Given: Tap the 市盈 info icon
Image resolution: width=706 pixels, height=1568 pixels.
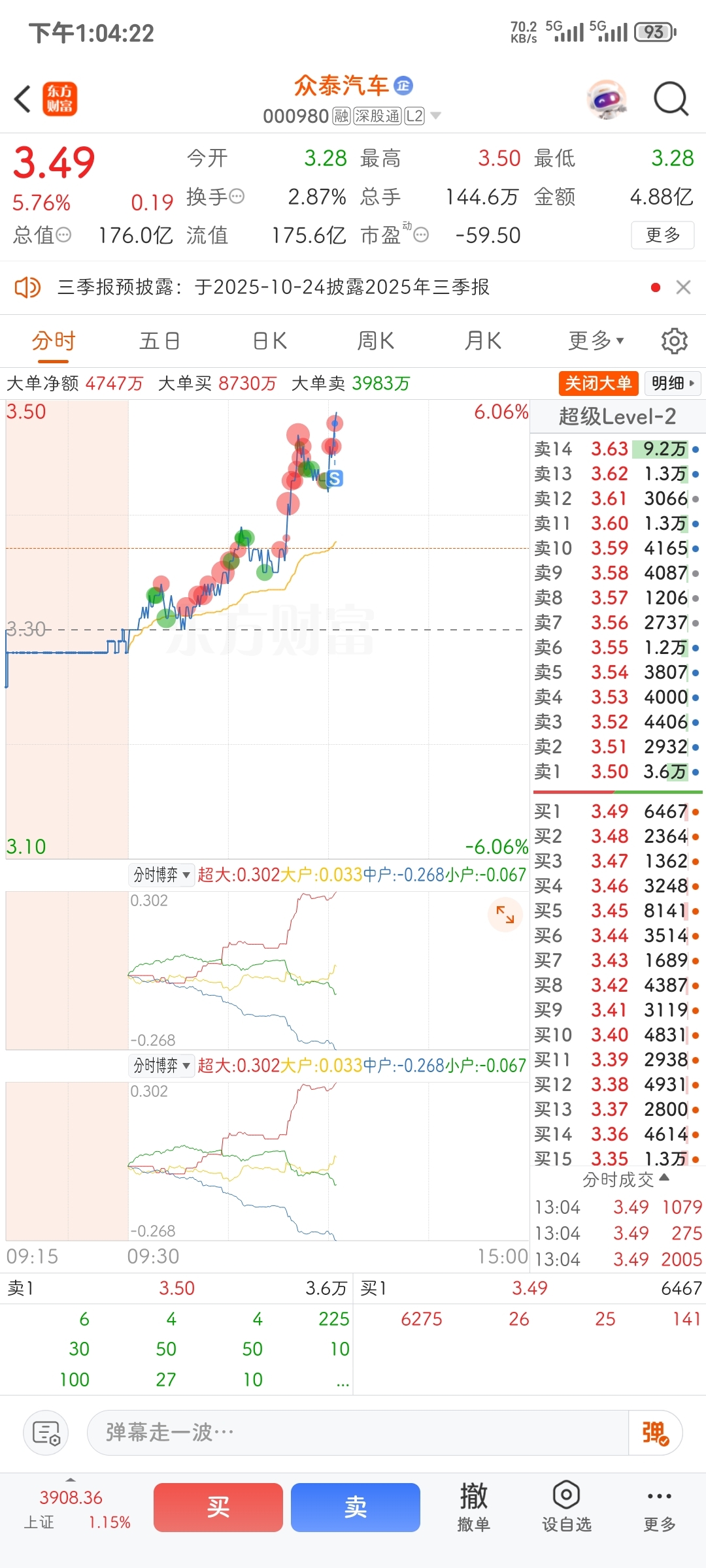Looking at the screenshot, I should pyautogui.click(x=422, y=235).
